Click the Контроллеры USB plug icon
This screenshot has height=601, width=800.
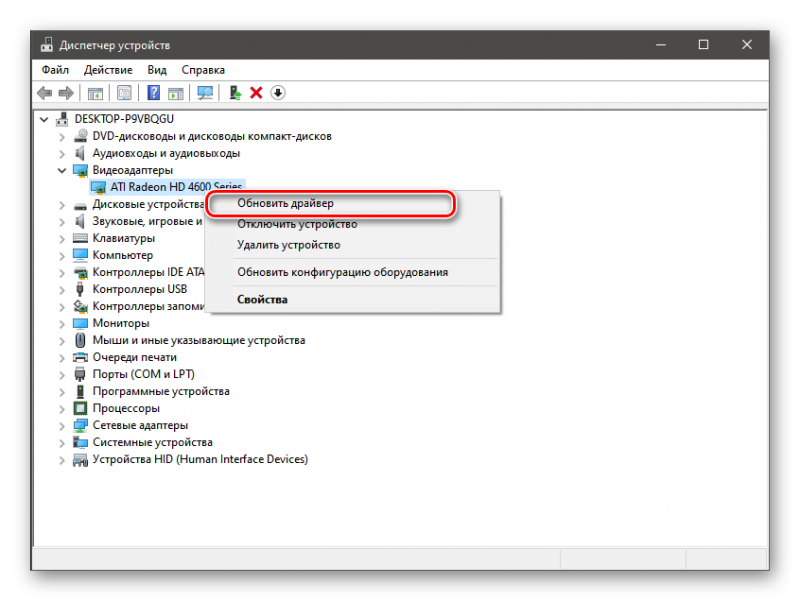pos(80,289)
